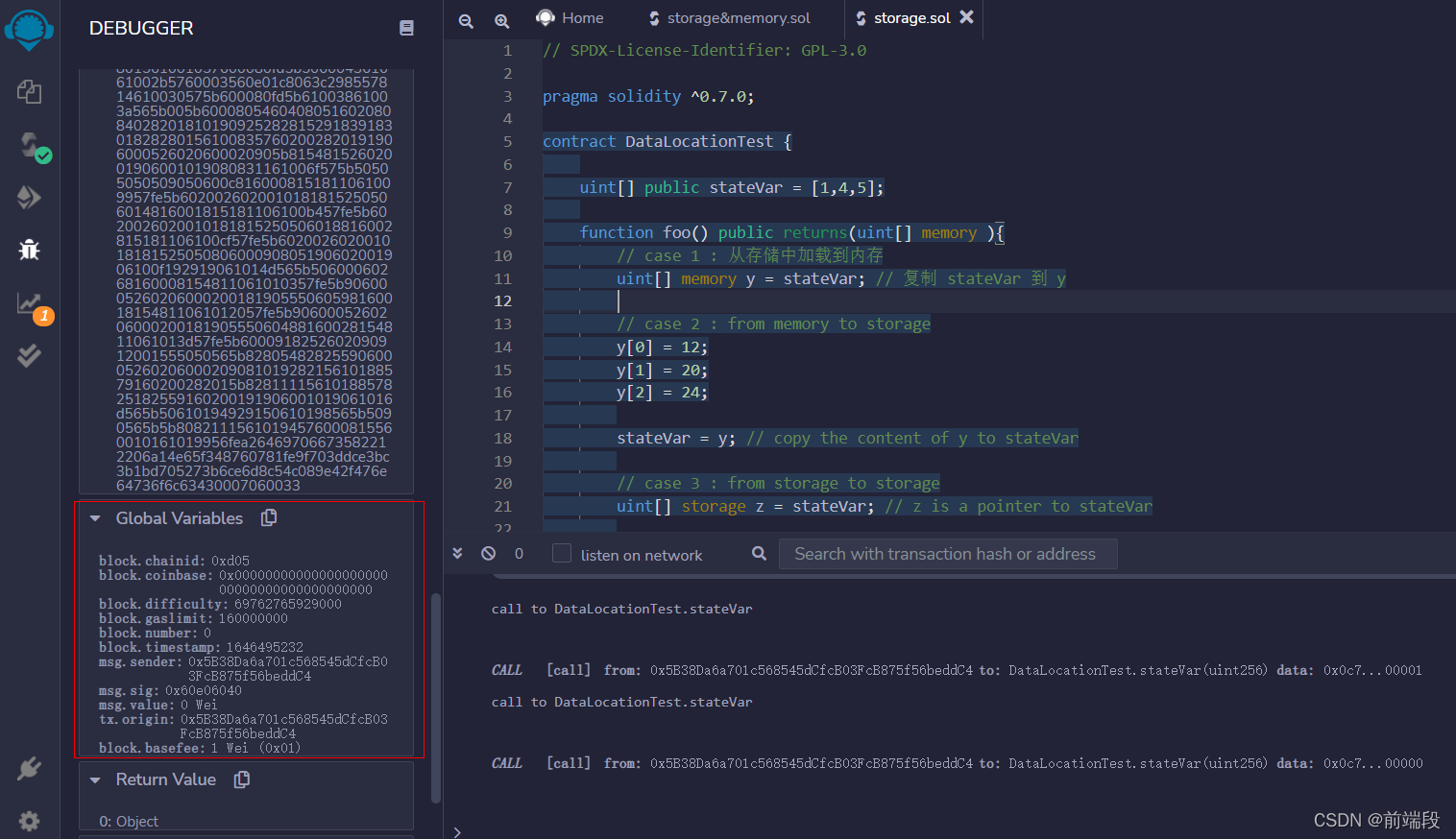Switch to the Home tab
The width and height of the screenshot is (1456, 839).
[x=570, y=18]
